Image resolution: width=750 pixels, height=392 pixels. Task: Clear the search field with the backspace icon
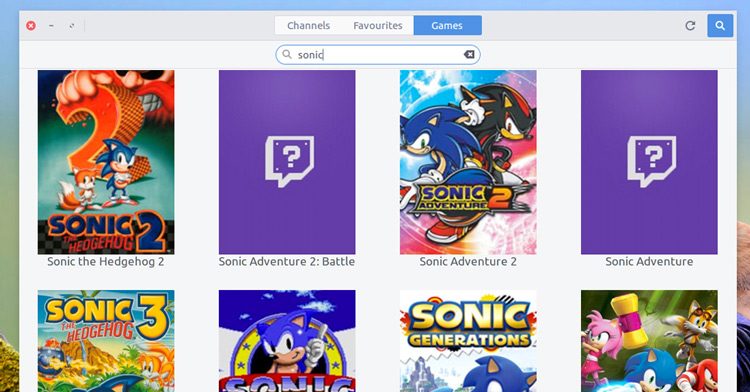click(x=469, y=54)
